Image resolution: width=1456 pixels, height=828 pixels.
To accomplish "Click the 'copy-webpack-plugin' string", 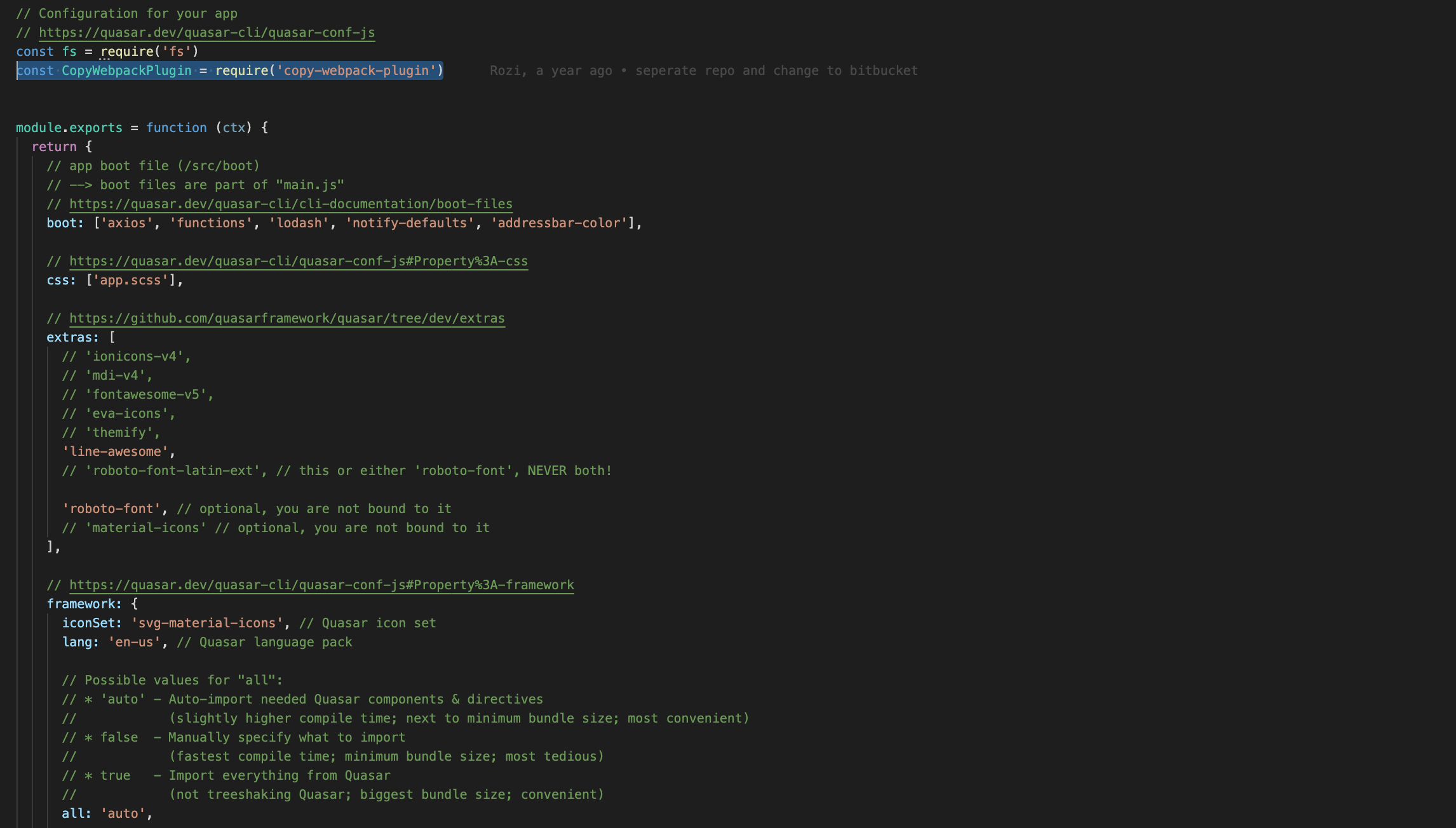I will click(356, 70).
